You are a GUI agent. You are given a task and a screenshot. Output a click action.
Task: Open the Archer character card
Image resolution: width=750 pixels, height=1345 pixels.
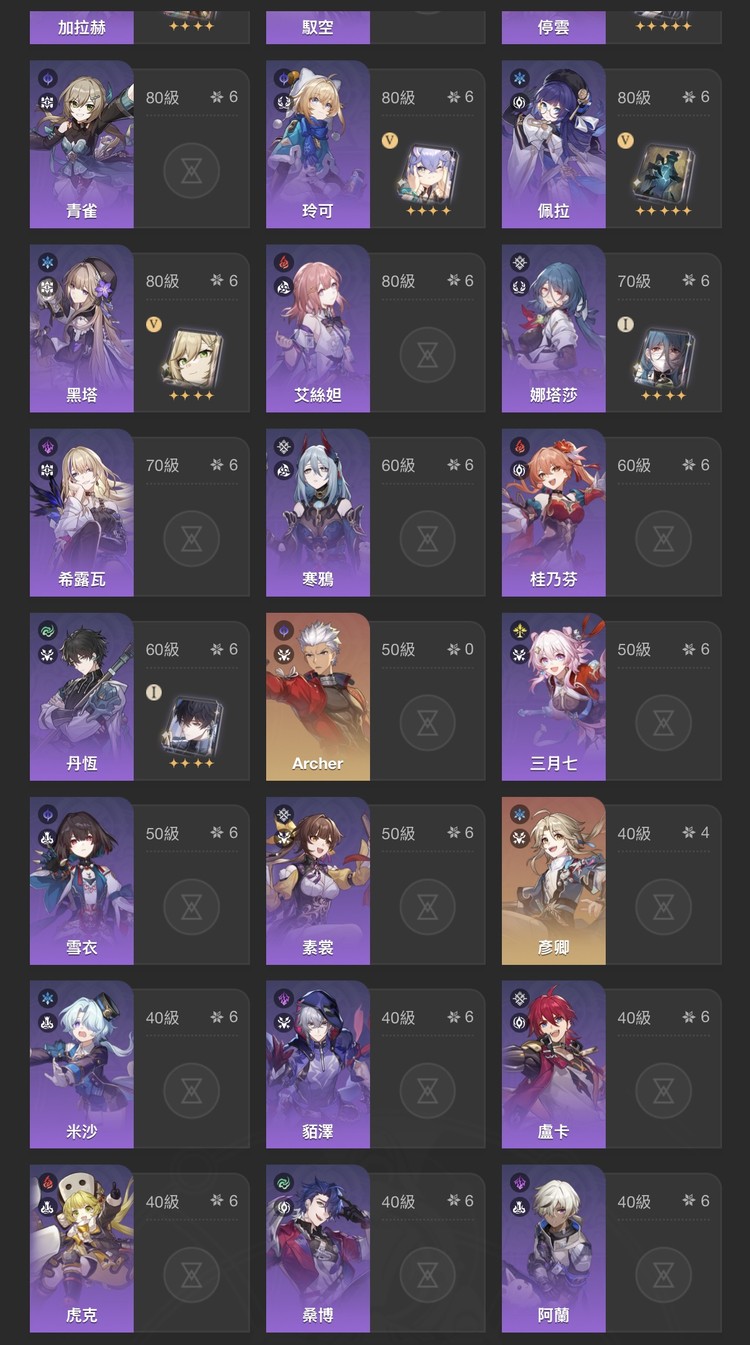pyautogui.click(x=318, y=696)
